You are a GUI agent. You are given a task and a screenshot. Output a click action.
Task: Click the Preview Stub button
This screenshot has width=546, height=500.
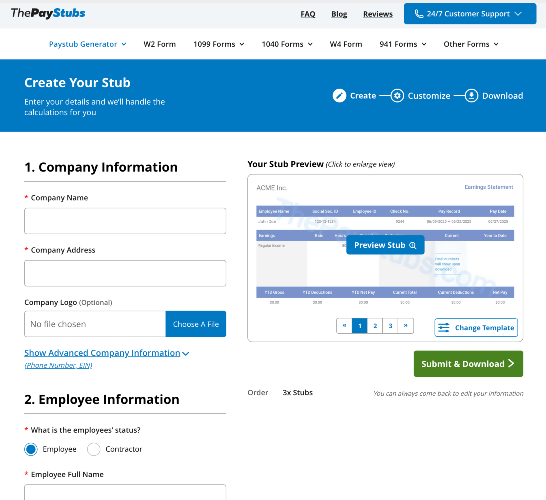[x=385, y=245]
